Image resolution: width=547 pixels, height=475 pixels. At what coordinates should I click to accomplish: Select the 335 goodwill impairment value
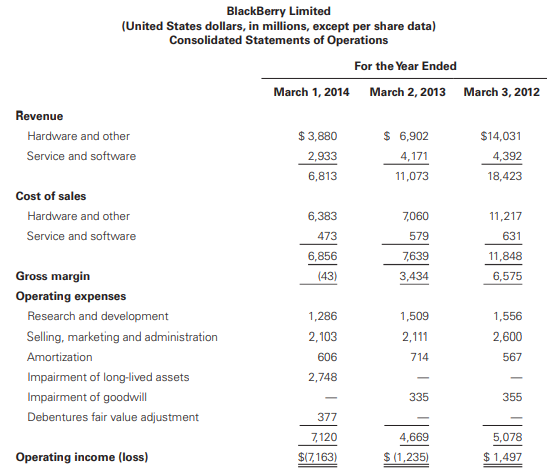point(419,397)
